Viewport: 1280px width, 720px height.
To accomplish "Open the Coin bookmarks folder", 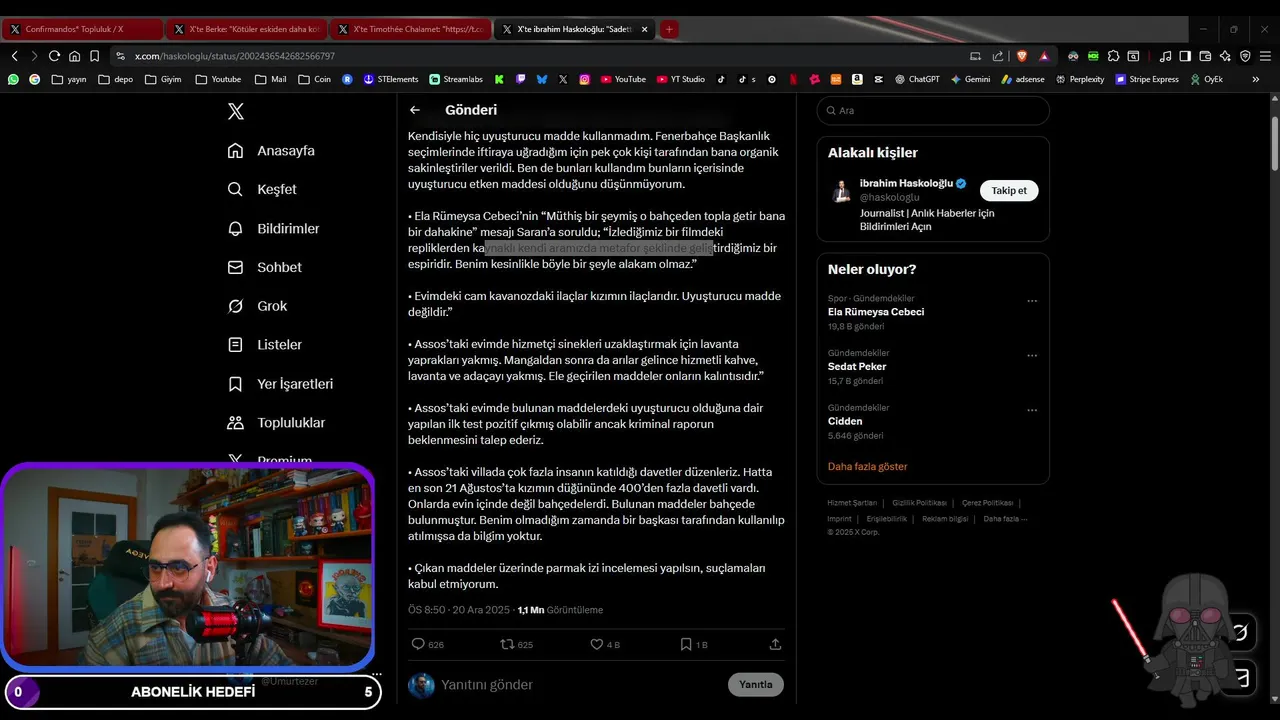I will 314,79.
